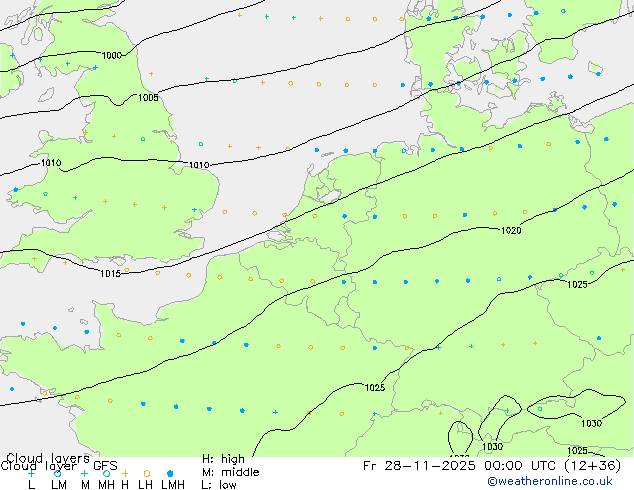Screen dimensions: 634x490
Task: Click the orange circle legend symbol for LH
Action: (147, 473)
